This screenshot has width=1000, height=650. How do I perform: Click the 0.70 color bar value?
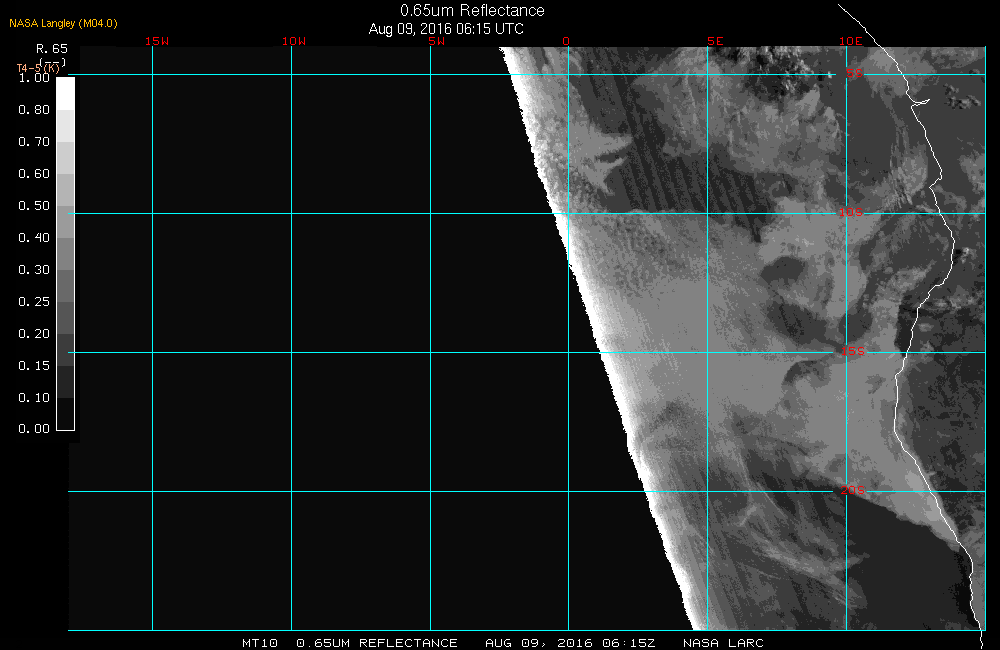pyautogui.click(x=34, y=142)
